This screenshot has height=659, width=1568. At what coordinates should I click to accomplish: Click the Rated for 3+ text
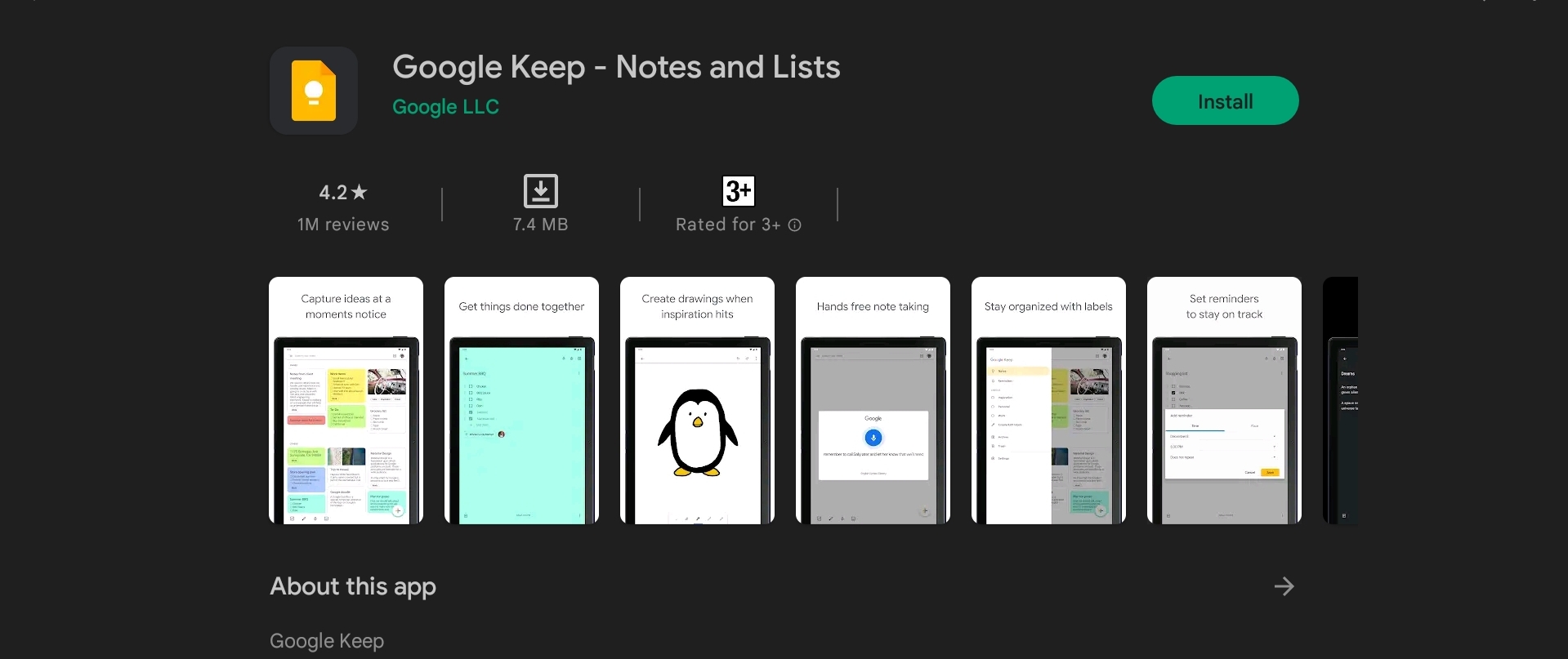(x=728, y=225)
